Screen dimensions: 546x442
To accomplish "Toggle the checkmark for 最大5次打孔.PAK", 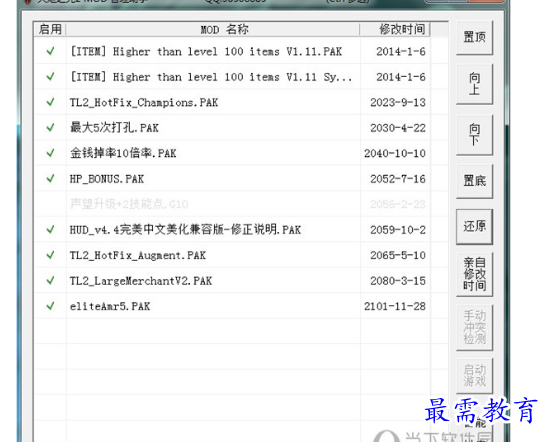I will [50, 127].
